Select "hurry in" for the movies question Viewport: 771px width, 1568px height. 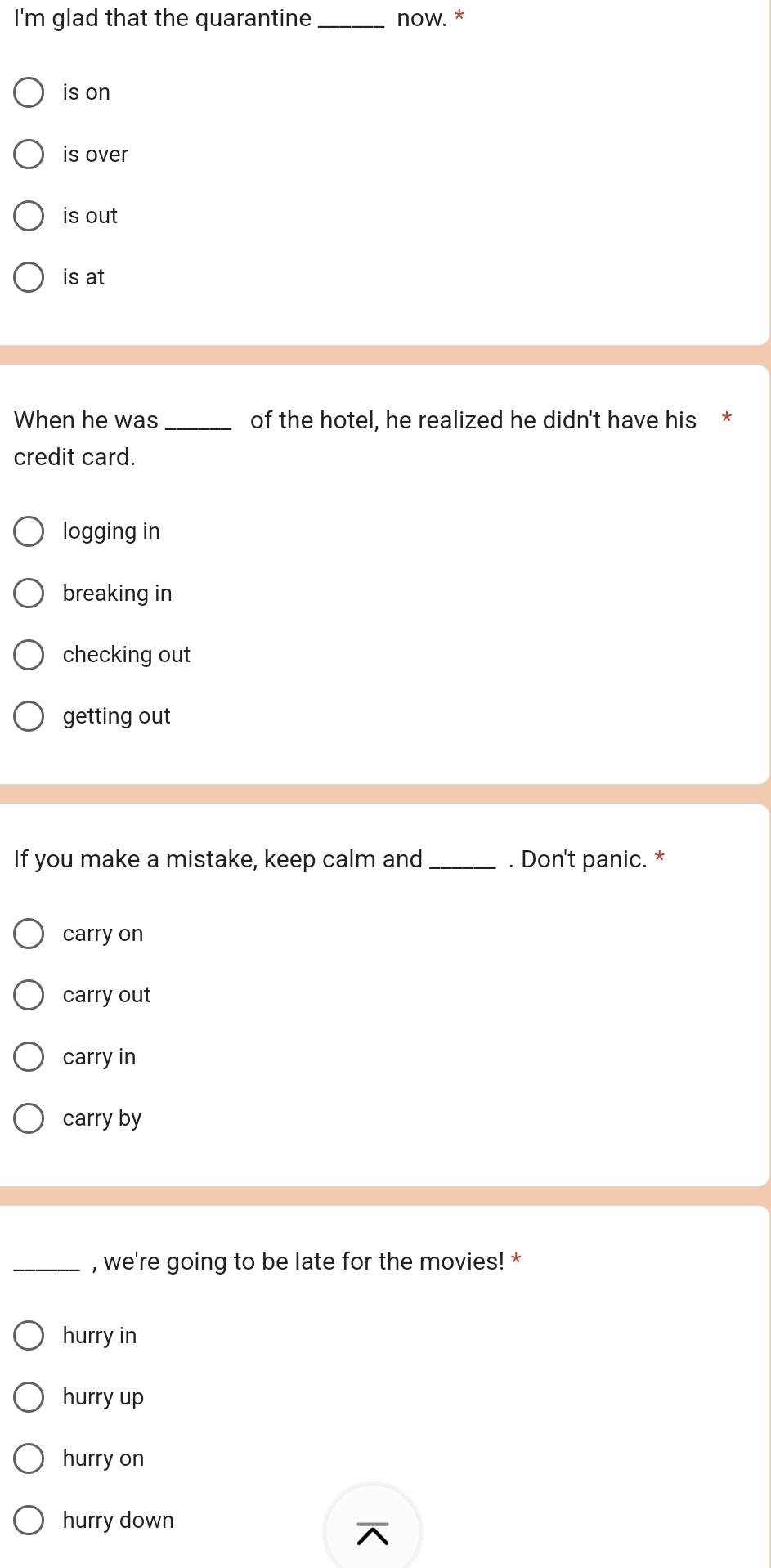click(29, 1336)
